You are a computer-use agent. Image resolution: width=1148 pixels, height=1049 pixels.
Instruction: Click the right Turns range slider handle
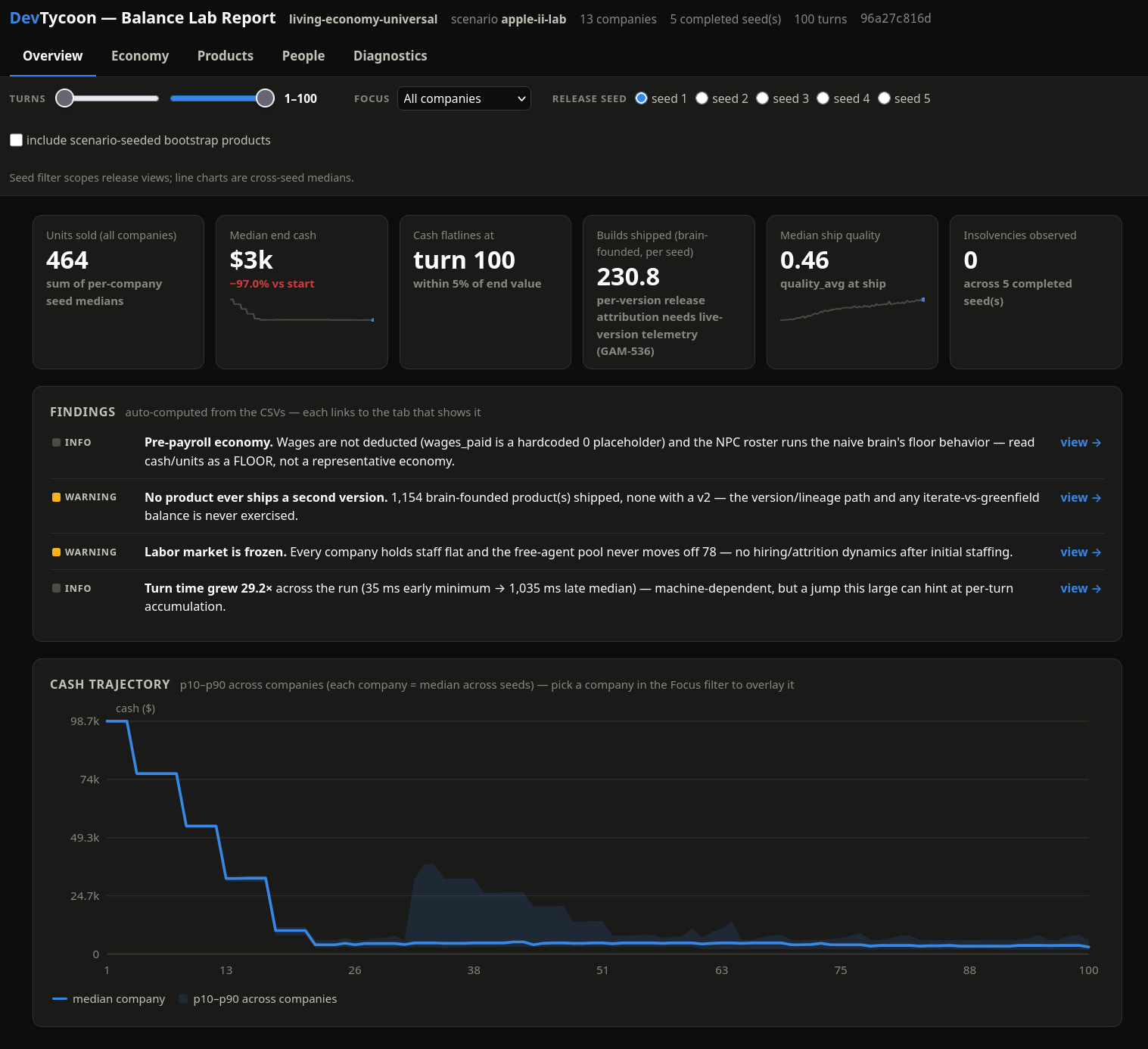[x=265, y=98]
